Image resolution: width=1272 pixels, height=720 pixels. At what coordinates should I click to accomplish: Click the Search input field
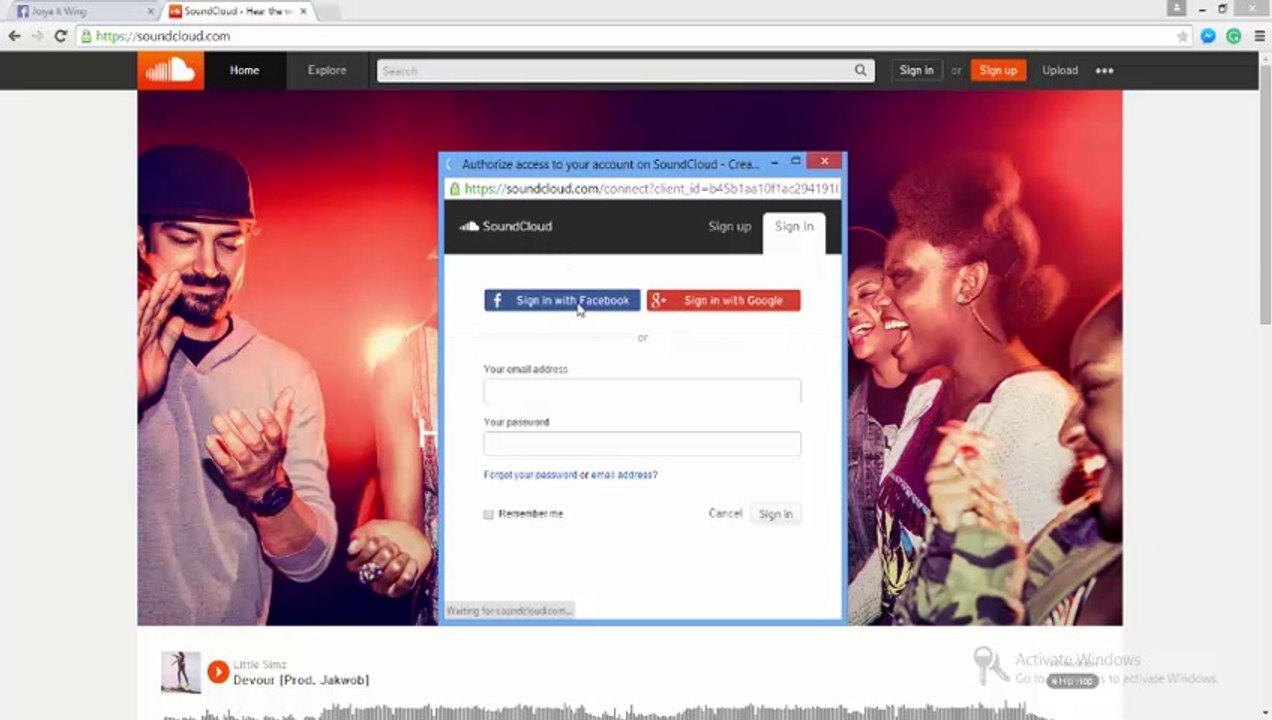coord(614,71)
